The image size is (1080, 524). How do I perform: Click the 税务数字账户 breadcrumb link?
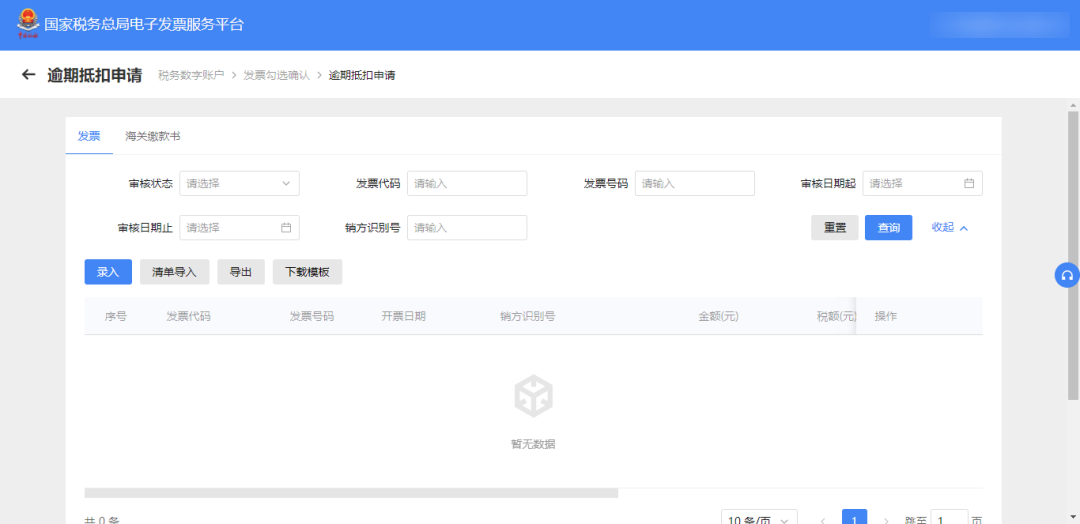[191, 75]
